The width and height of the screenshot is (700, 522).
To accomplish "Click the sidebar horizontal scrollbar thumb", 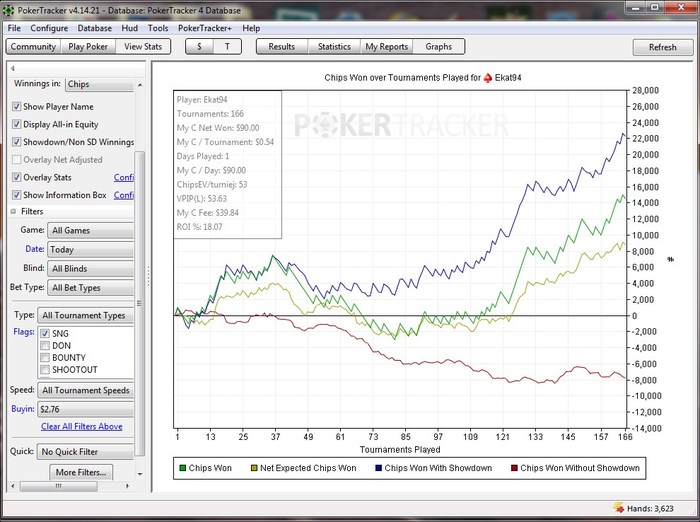I will click(58, 486).
